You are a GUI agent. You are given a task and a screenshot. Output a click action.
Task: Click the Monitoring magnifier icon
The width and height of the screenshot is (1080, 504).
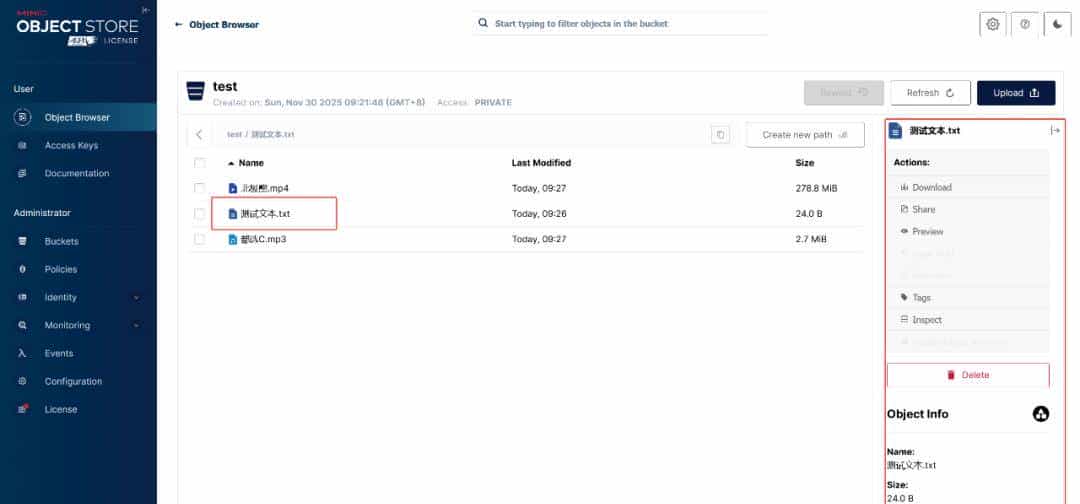(23, 325)
